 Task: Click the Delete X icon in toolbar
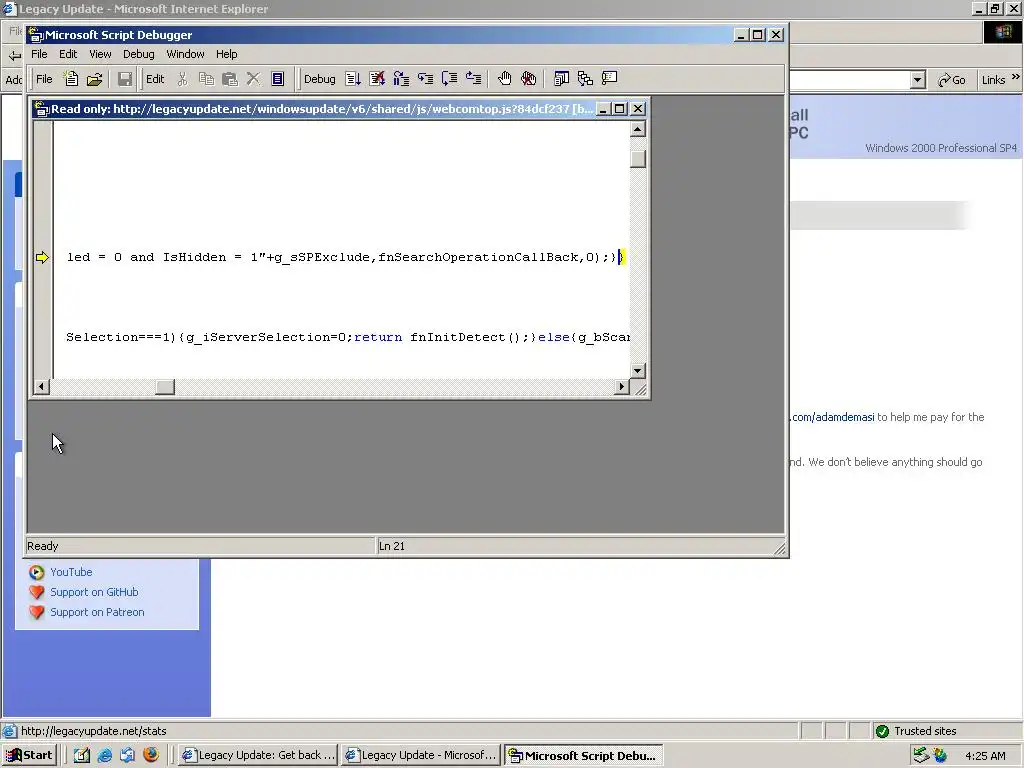(253, 79)
